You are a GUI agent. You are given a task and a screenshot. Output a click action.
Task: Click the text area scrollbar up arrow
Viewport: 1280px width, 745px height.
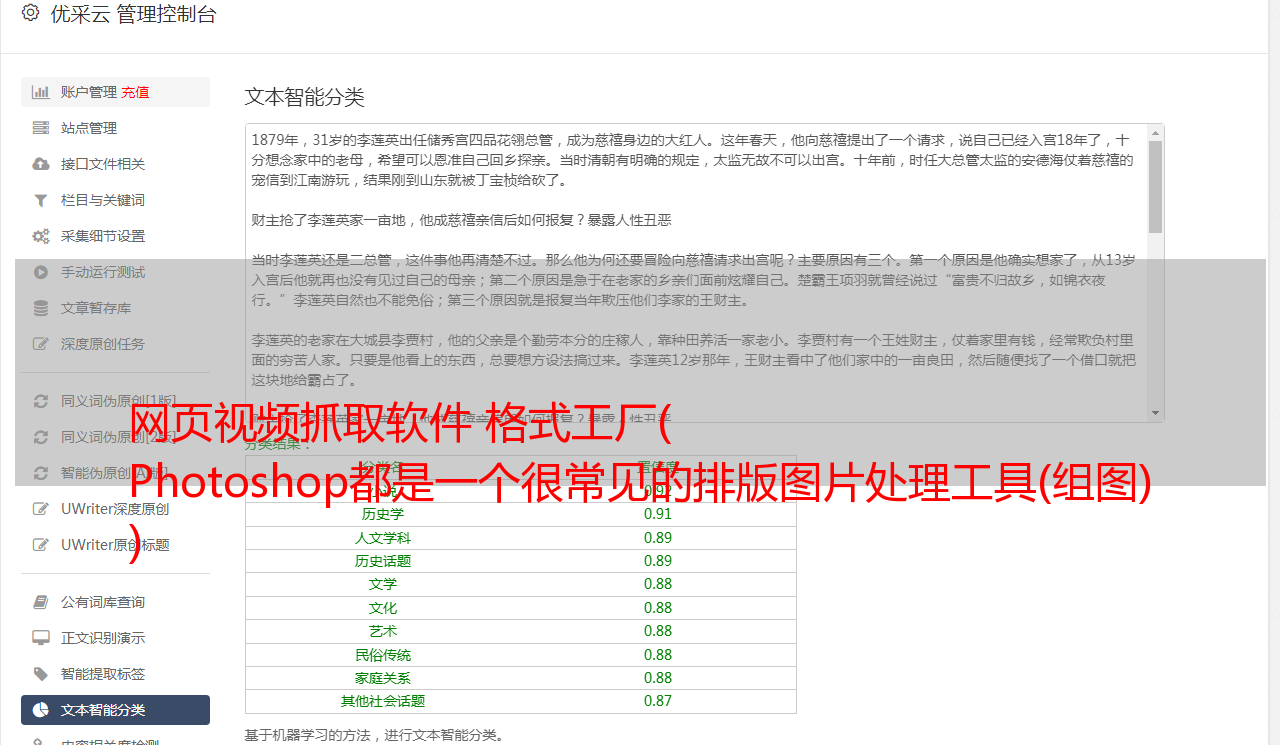(1155, 133)
